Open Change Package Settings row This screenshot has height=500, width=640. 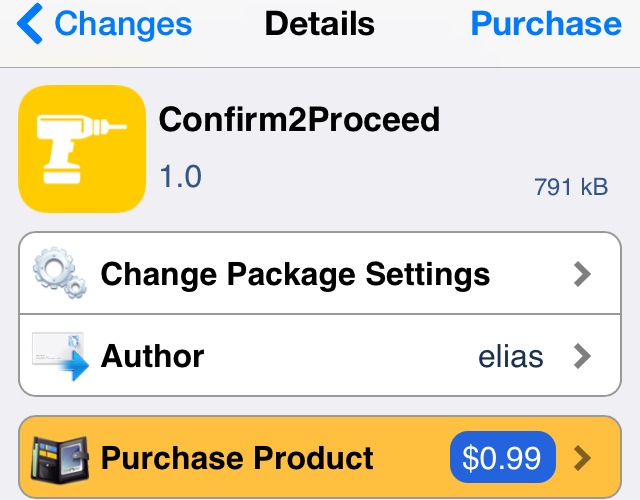coord(320,273)
